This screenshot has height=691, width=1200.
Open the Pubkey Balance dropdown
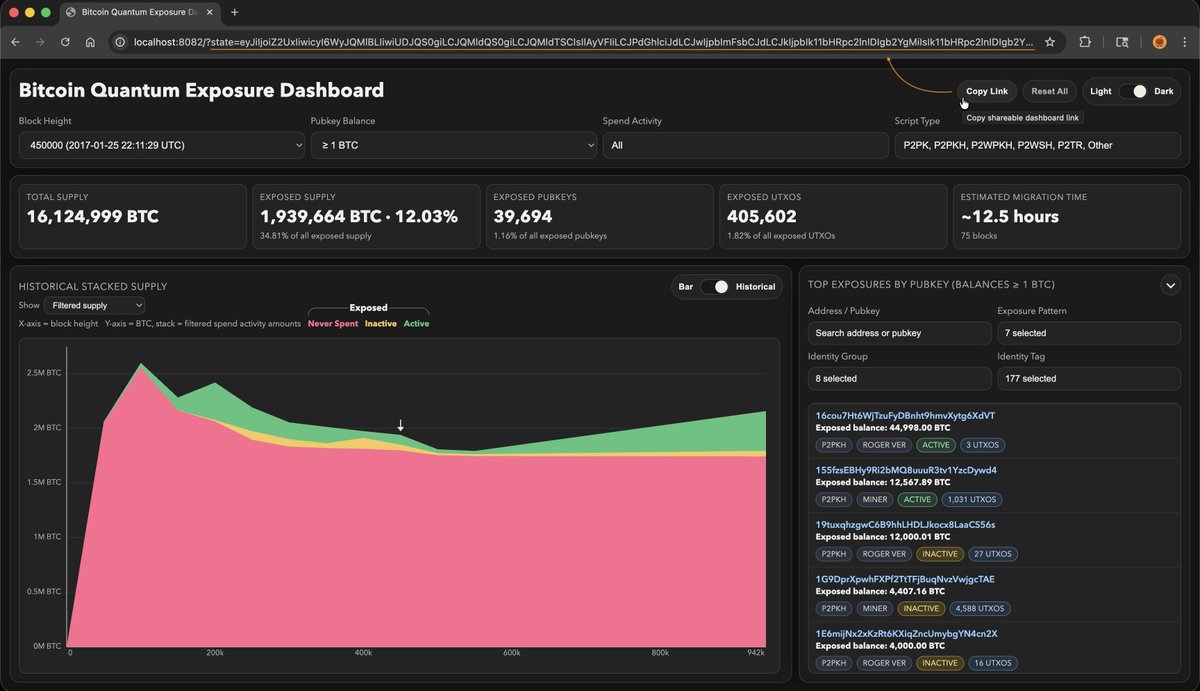click(453, 145)
